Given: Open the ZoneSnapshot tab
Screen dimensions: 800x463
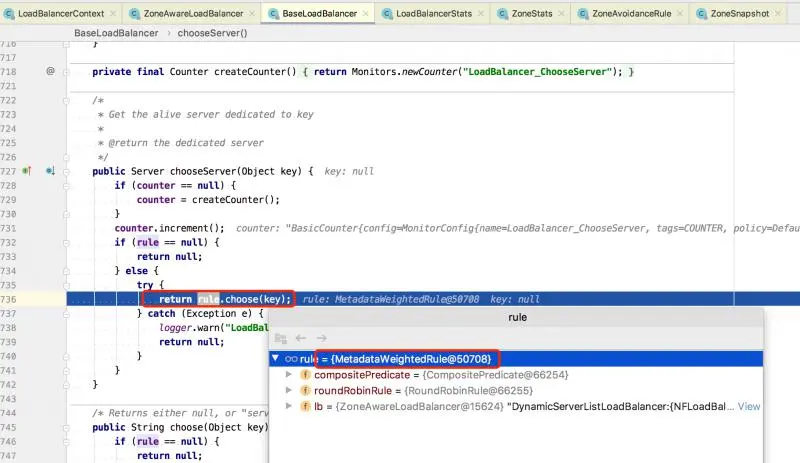Looking at the screenshot, I should click(x=739, y=14).
